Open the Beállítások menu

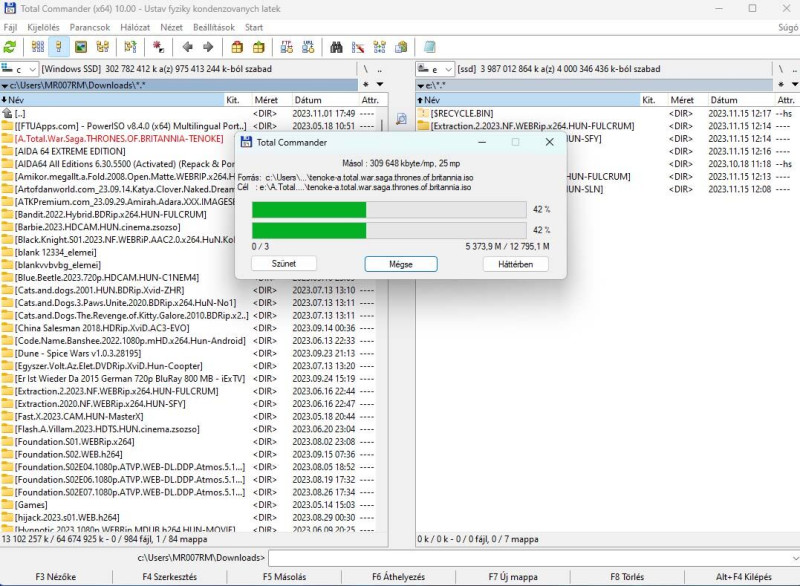(x=214, y=28)
